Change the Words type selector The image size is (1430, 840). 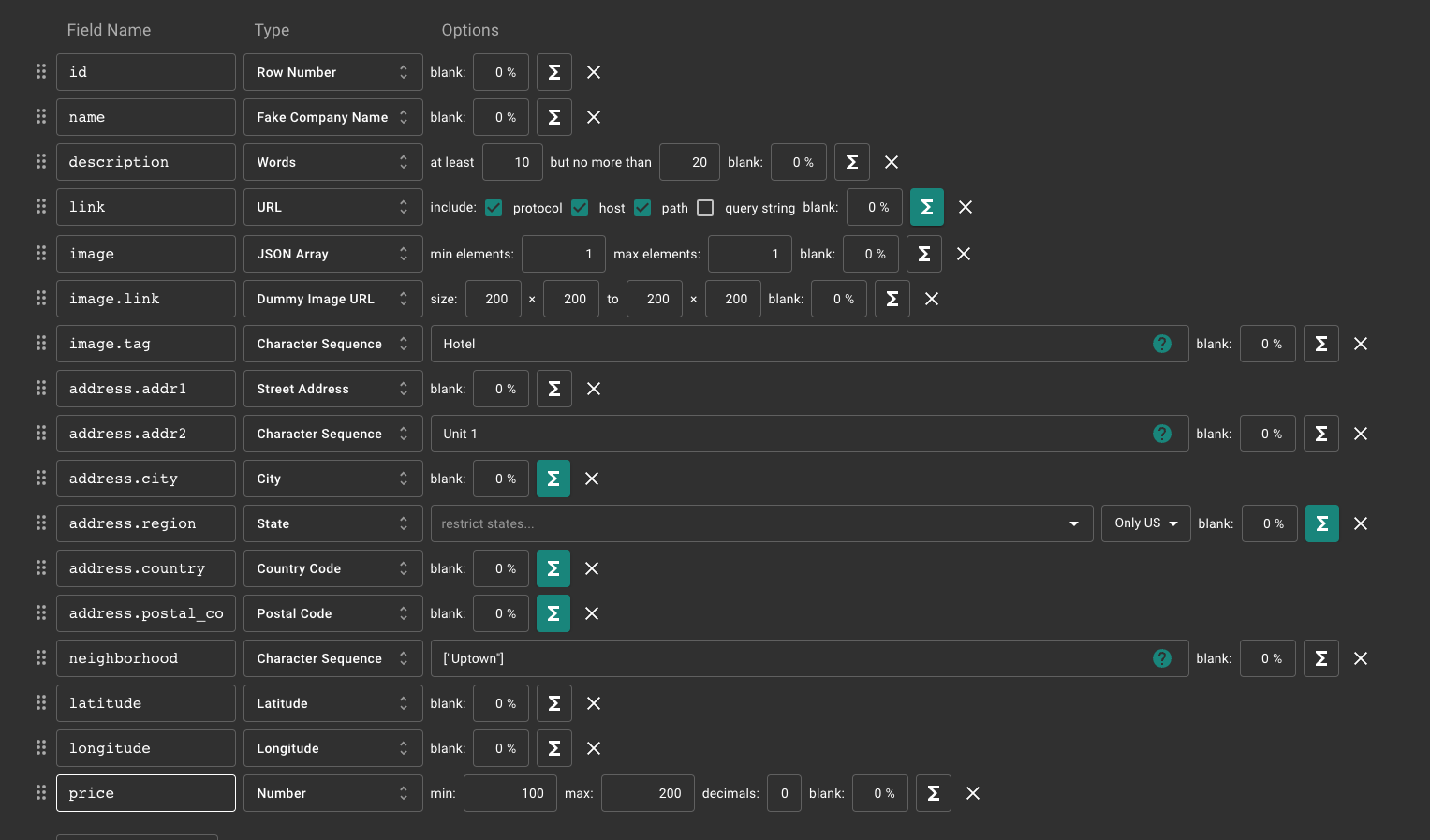[x=333, y=162]
